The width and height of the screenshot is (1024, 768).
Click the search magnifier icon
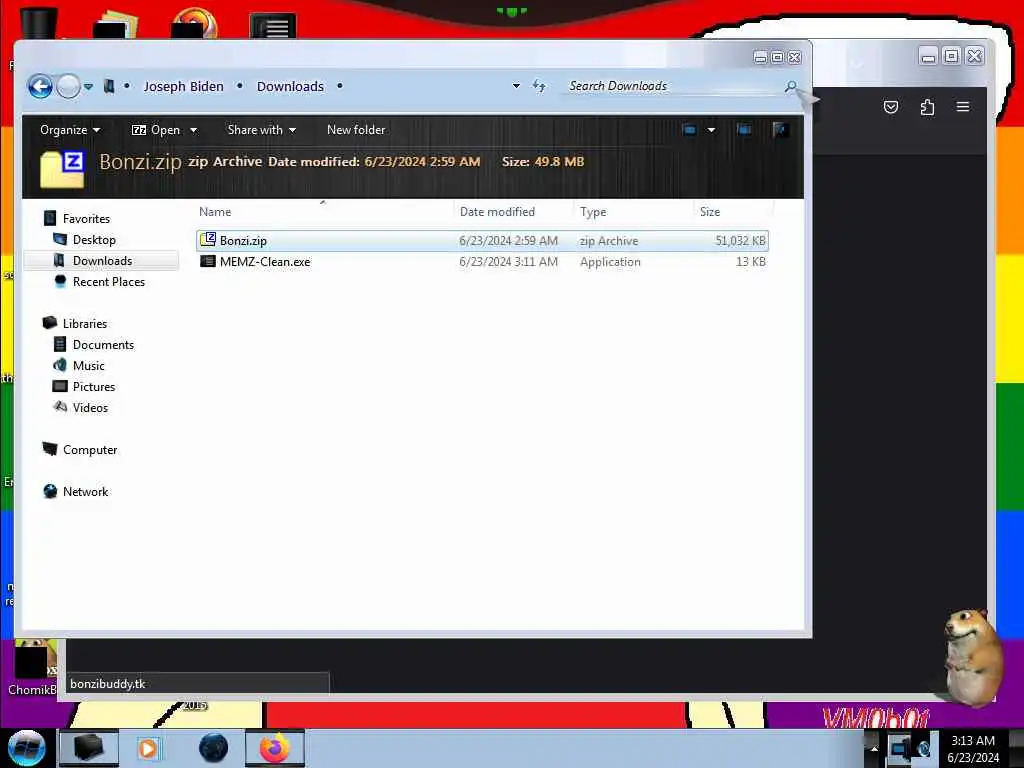click(x=791, y=86)
